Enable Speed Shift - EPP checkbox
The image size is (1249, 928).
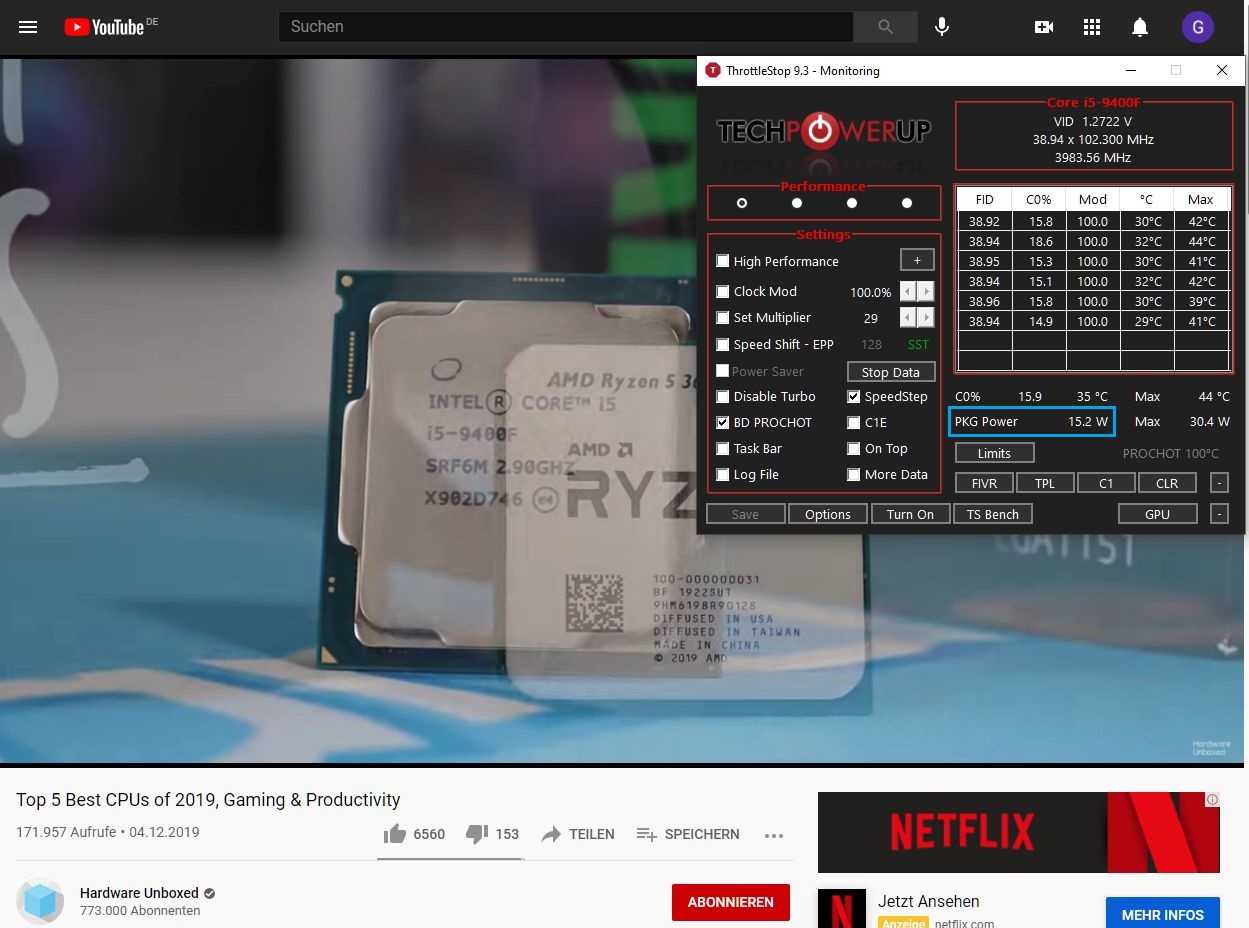pos(723,344)
